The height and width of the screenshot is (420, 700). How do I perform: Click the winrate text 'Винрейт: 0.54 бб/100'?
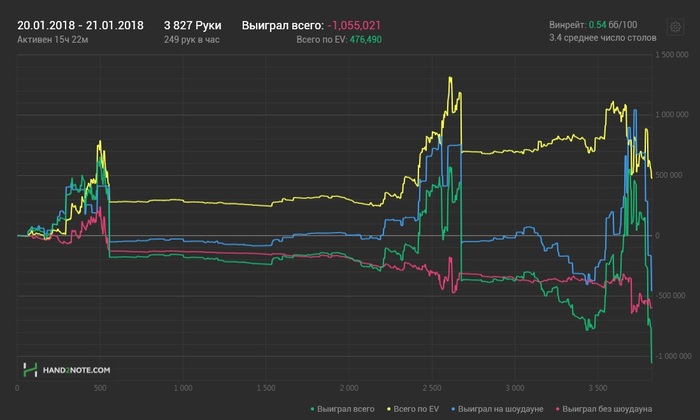(x=593, y=25)
